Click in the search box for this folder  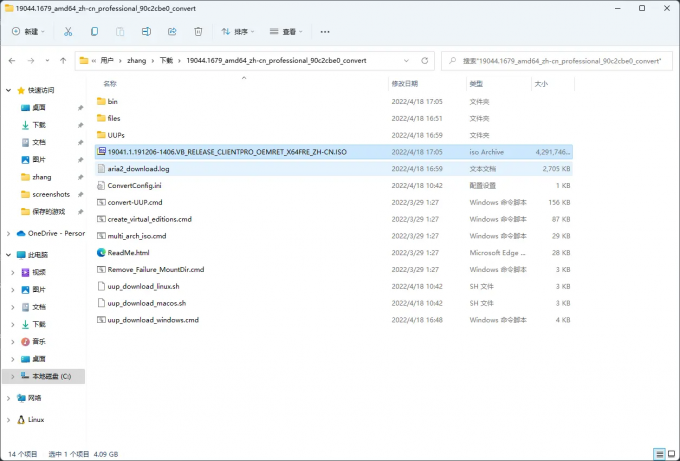[557, 61]
